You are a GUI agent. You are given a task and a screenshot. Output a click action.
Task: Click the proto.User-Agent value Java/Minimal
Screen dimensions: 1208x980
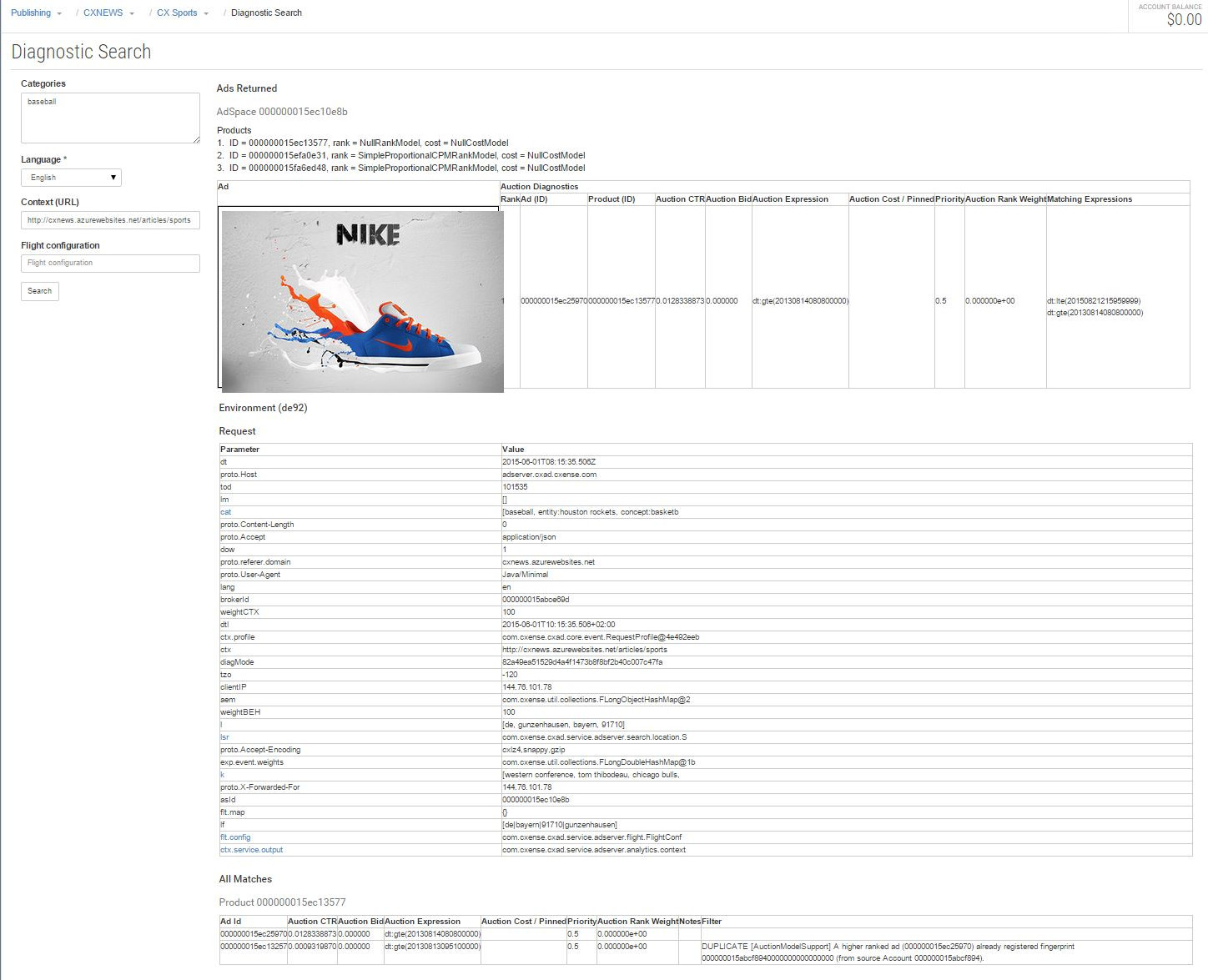click(x=525, y=575)
